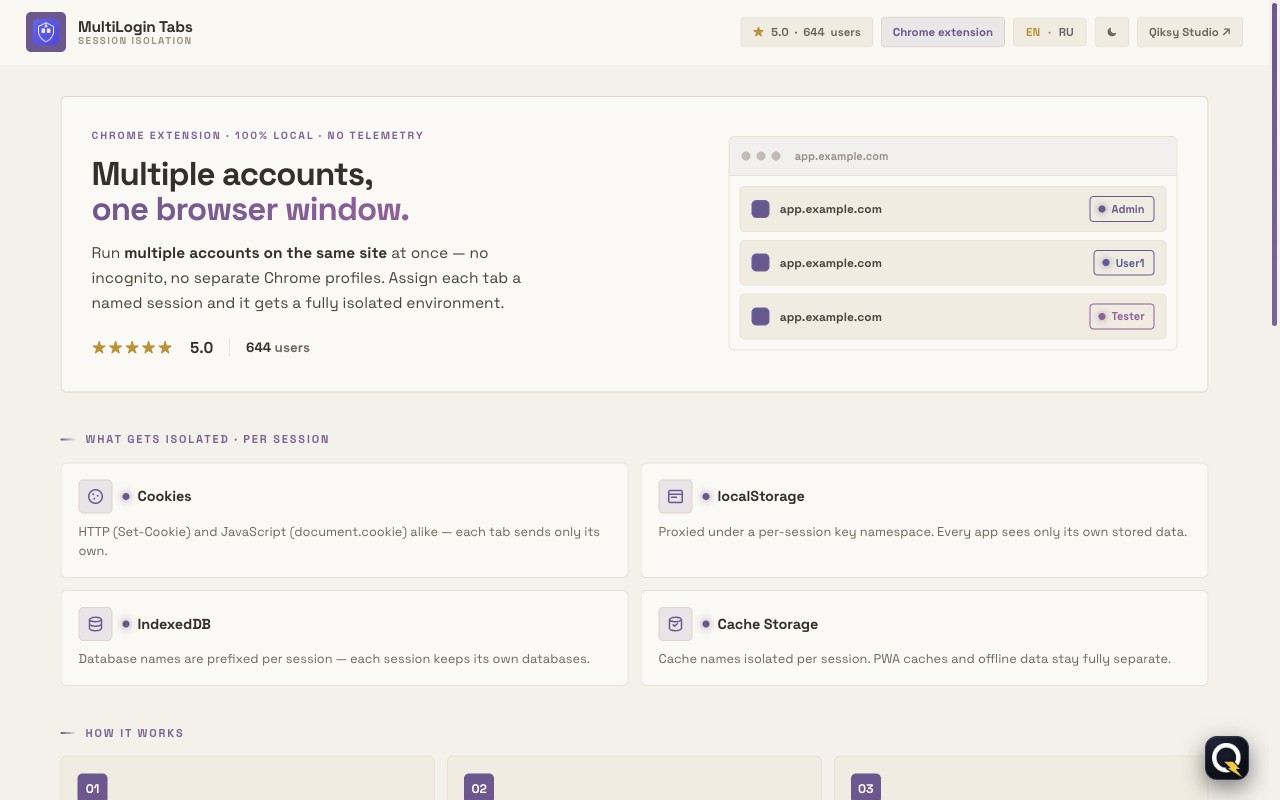Viewport: 1280px width, 800px height.
Task: Switch language to EN
Action: 1033,32
